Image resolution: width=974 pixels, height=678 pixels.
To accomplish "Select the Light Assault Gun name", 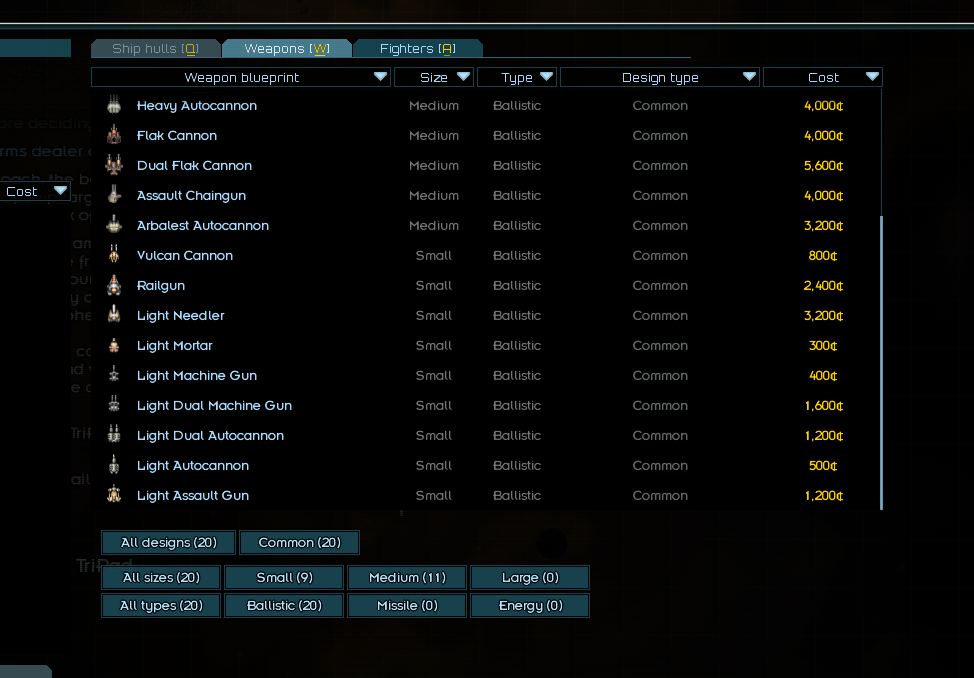I will (193, 495).
